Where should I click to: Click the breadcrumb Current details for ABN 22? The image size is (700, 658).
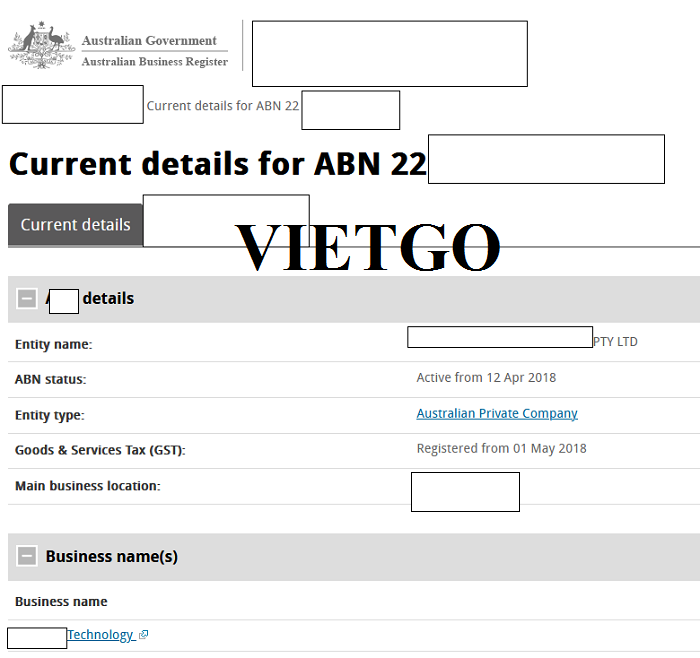[x=222, y=106]
